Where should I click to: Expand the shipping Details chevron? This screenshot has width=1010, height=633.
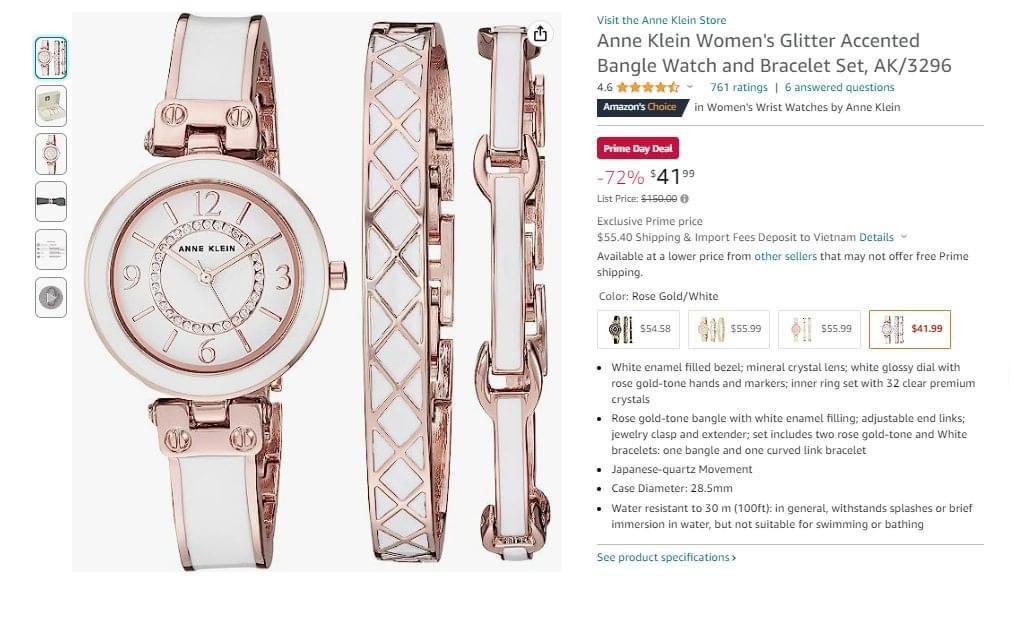904,237
